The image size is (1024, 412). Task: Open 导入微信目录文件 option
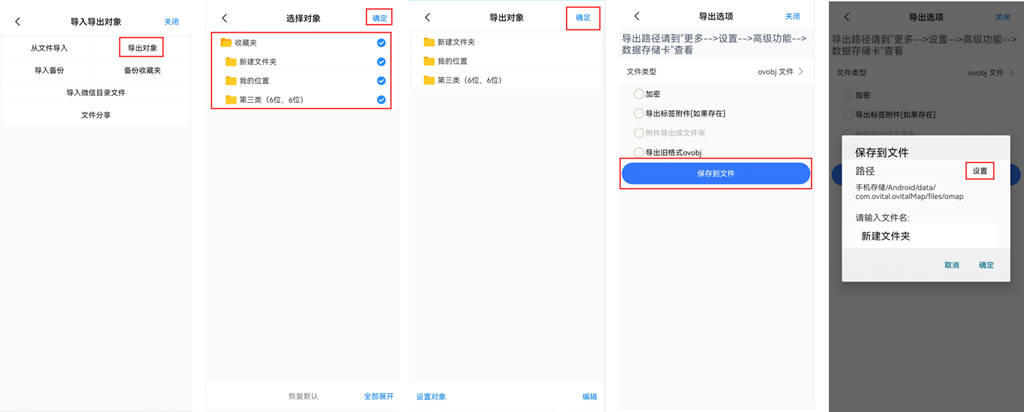pyautogui.click(x=95, y=92)
